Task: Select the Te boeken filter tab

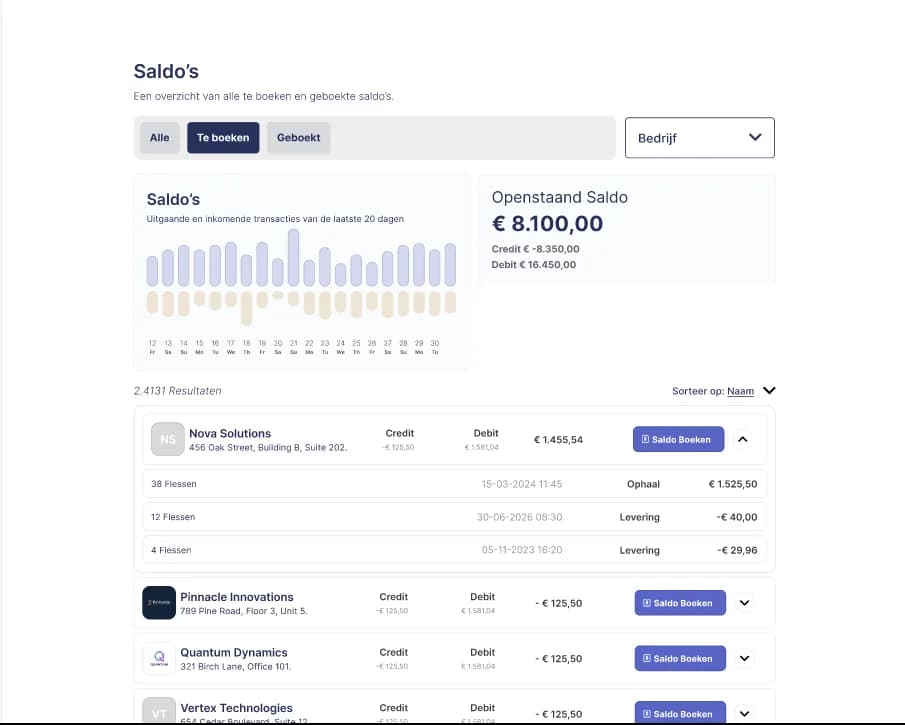Action: [x=223, y=137]
